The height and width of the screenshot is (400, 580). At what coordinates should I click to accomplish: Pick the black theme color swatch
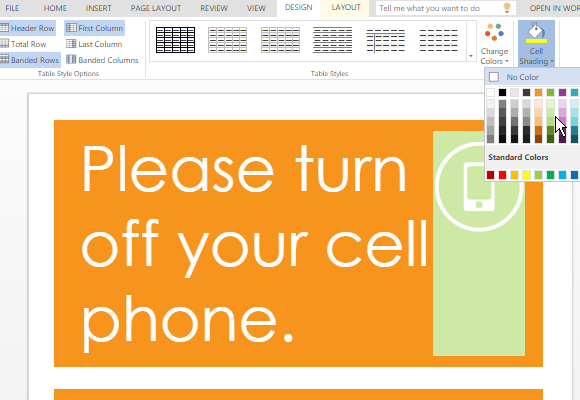coord(502,93)
